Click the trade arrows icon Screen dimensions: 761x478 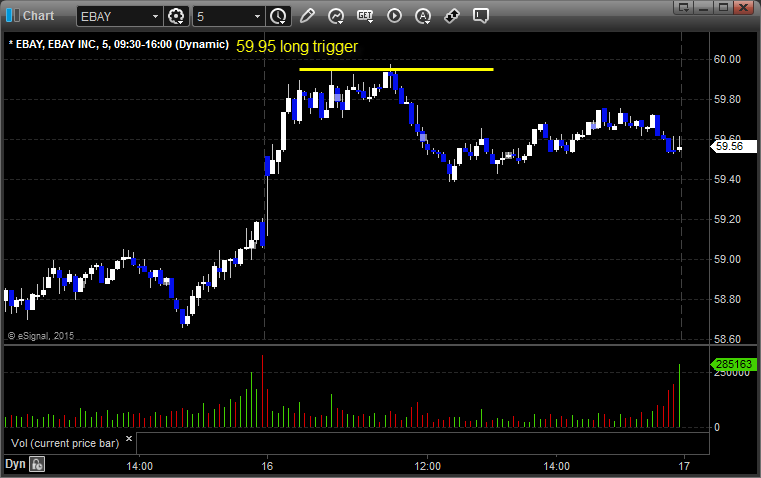(452, 16)
